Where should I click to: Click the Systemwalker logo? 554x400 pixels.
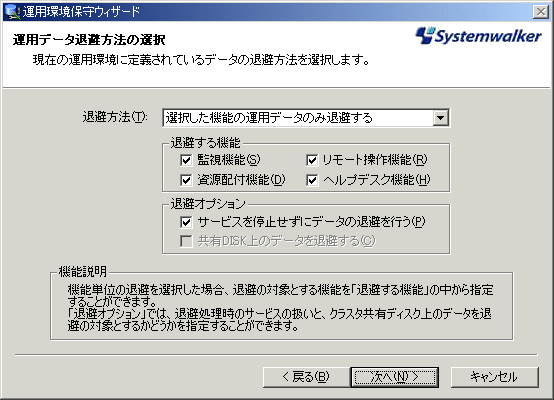coord(478,36)
